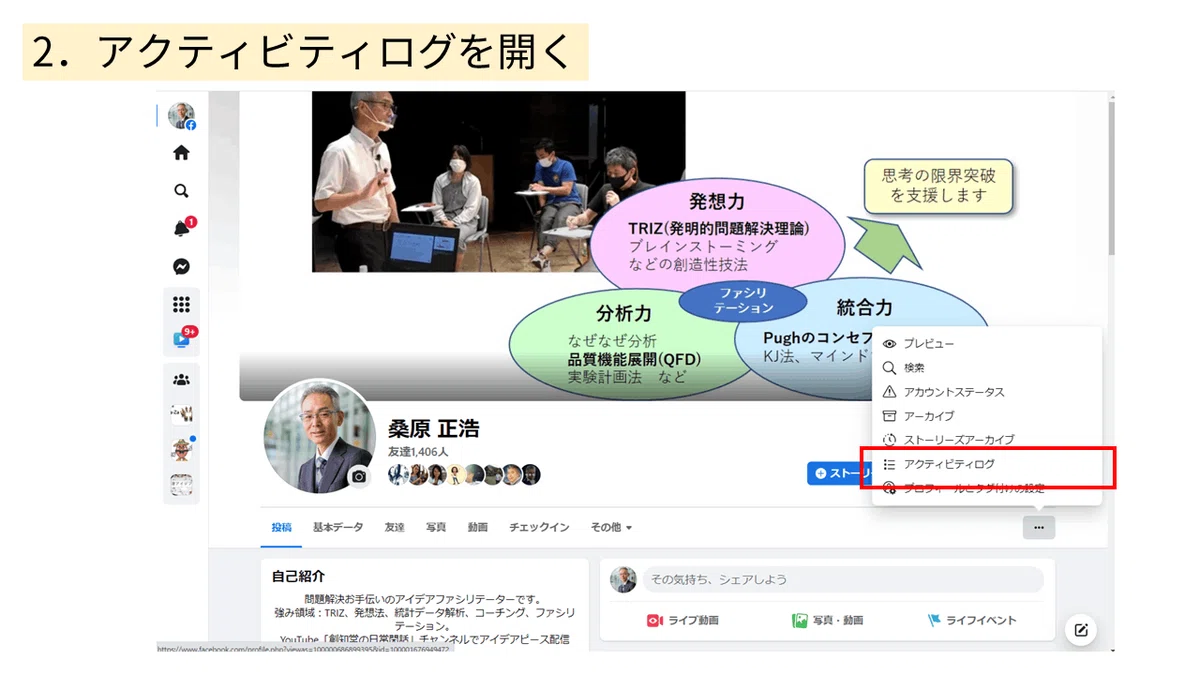
Task: Open notifications bell icon
Action: point(182,229)
